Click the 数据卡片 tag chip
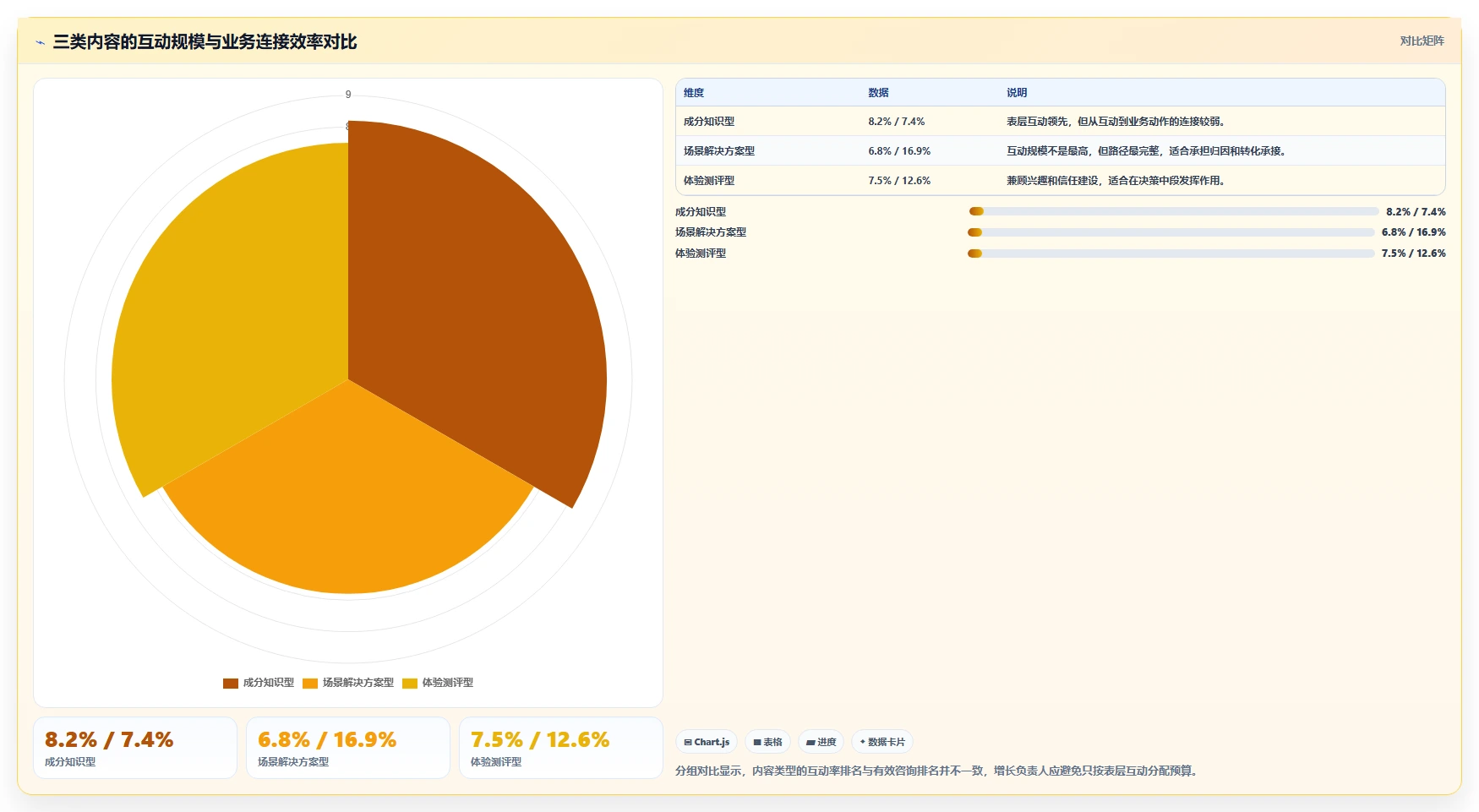Image resolution: width=1479 pixels, height=812 pixels. click(882, 742)
